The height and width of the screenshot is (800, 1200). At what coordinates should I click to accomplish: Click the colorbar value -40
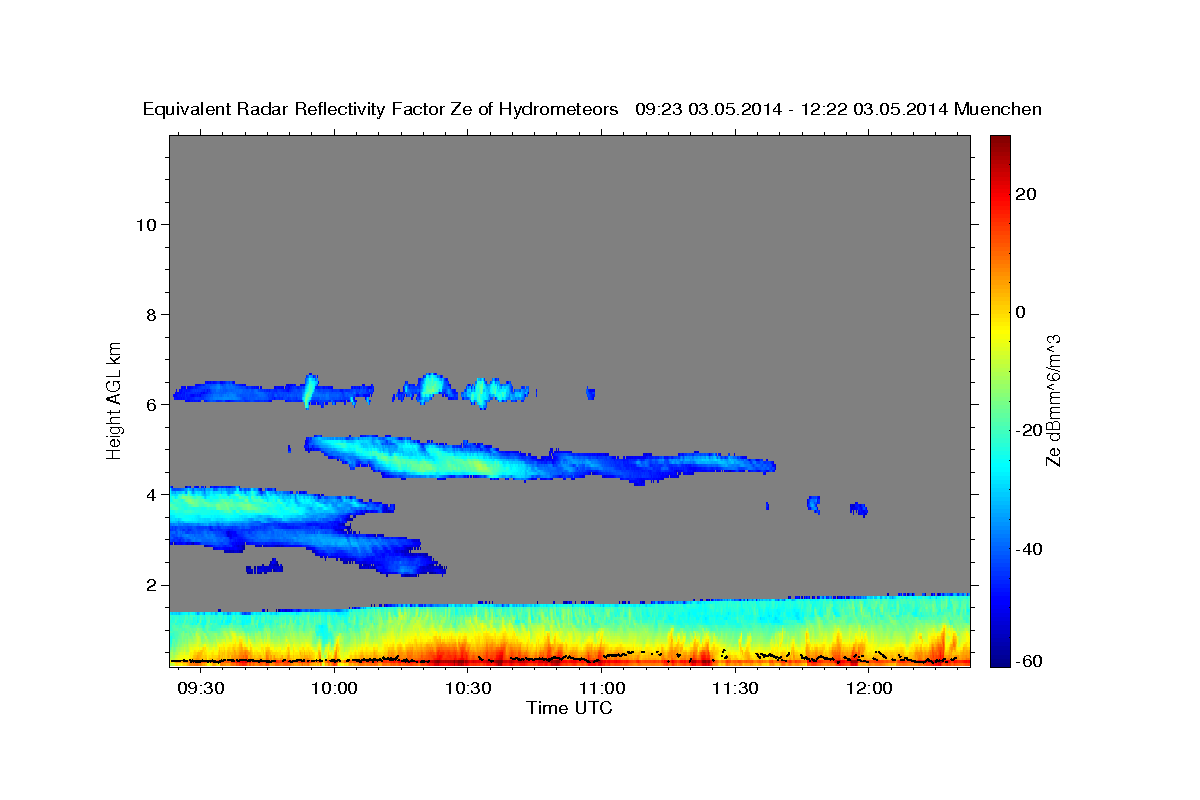coord(1027,549)
